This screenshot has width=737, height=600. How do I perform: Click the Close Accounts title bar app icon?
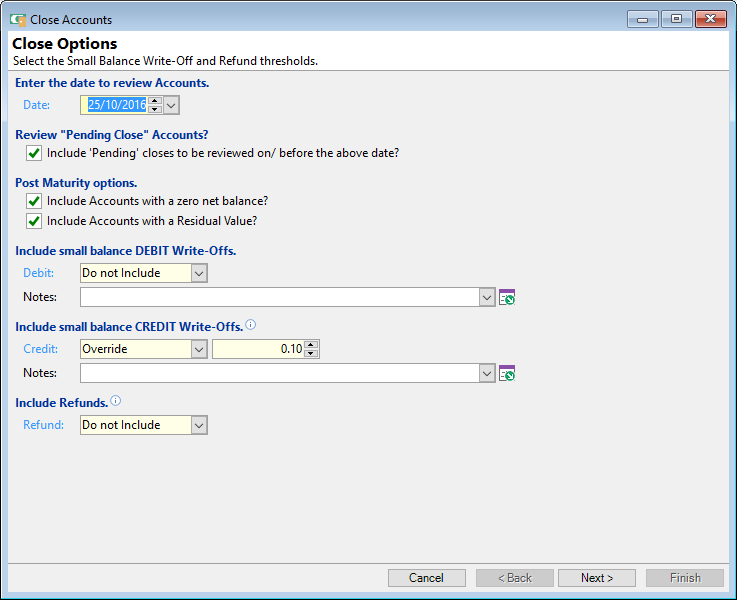pyautogui.click(x=18, y=19)
